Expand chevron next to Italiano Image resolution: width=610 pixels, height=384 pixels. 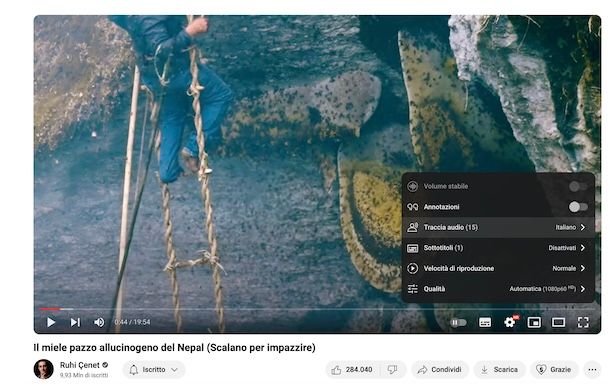point(583,227)
